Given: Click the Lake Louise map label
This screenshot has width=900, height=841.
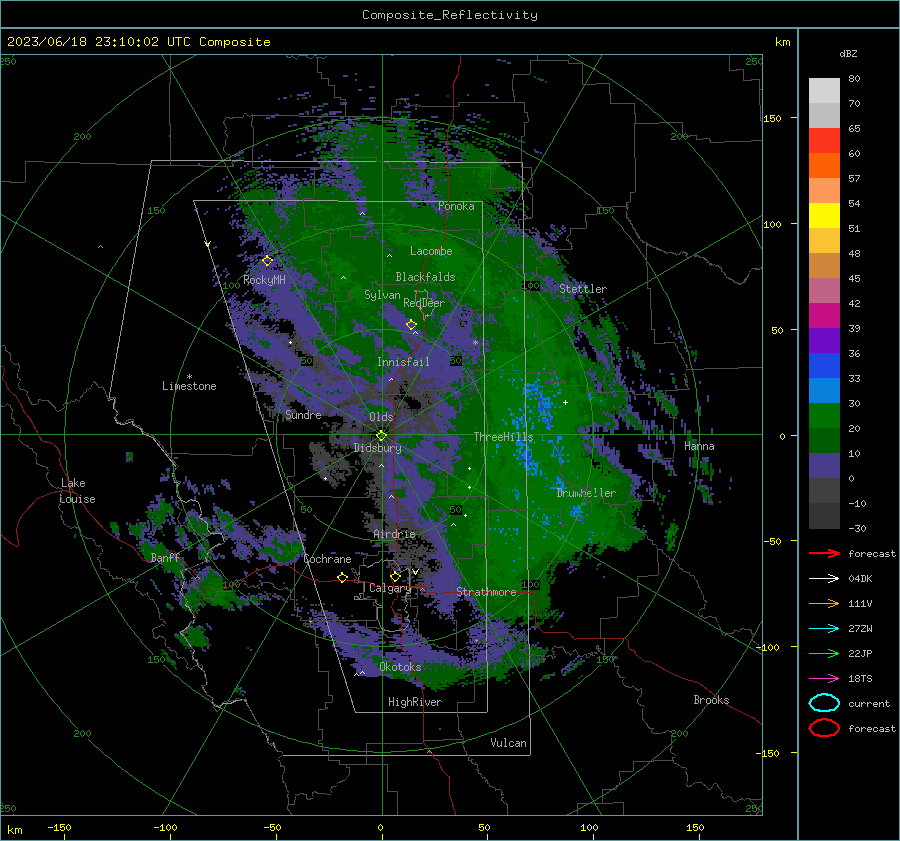Looking at the screenshot, I should 78,491.
